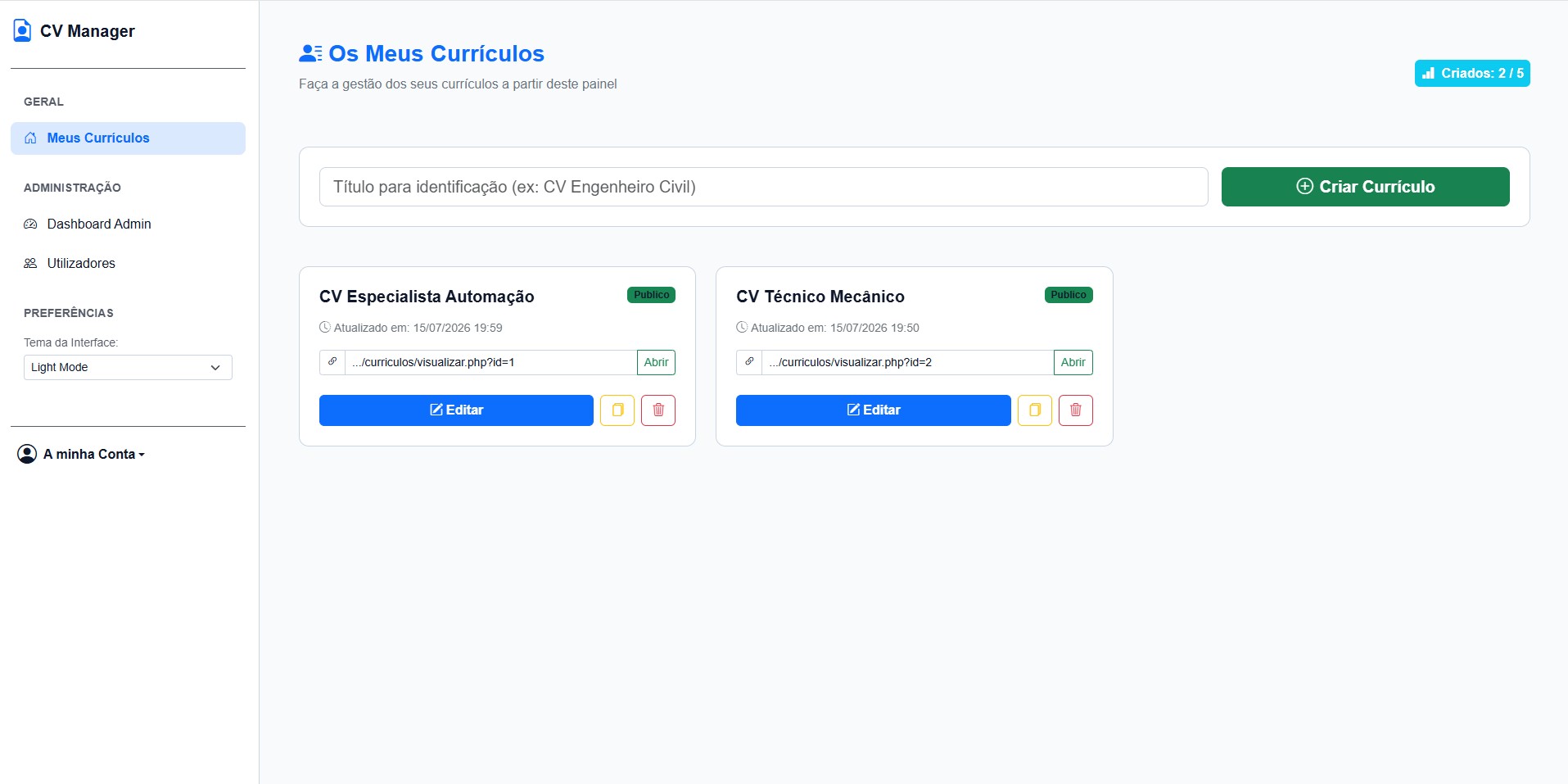Duplicate CV Técnico Mecânico using copy icon
This screenshot has width=1568, height=784.
point(1035,410)
